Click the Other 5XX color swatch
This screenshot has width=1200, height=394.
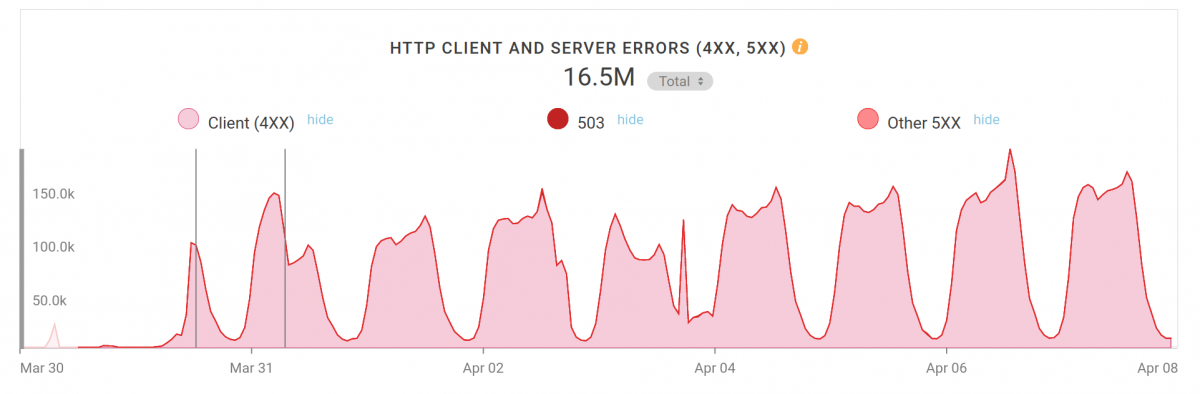coord(867,120)
